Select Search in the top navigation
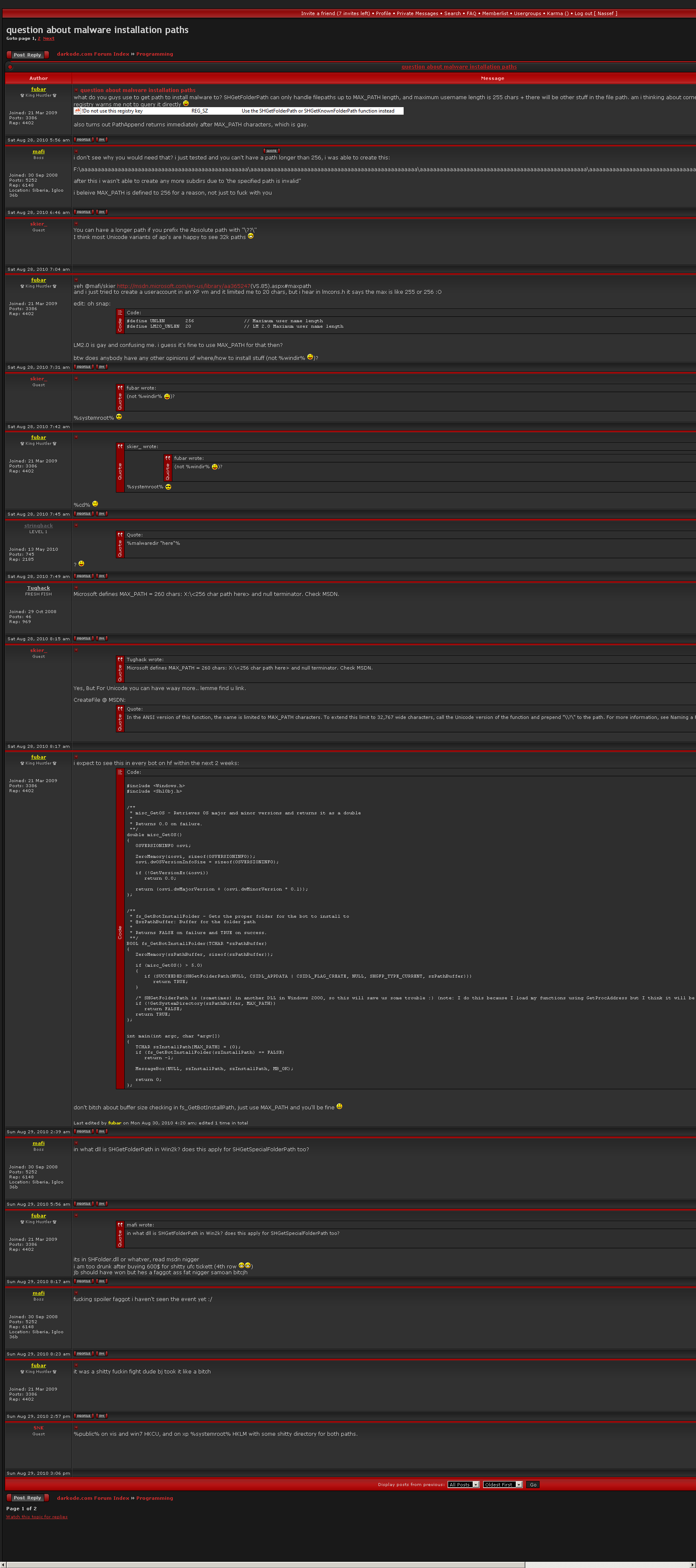The image size is (696, 1568). 452,13
